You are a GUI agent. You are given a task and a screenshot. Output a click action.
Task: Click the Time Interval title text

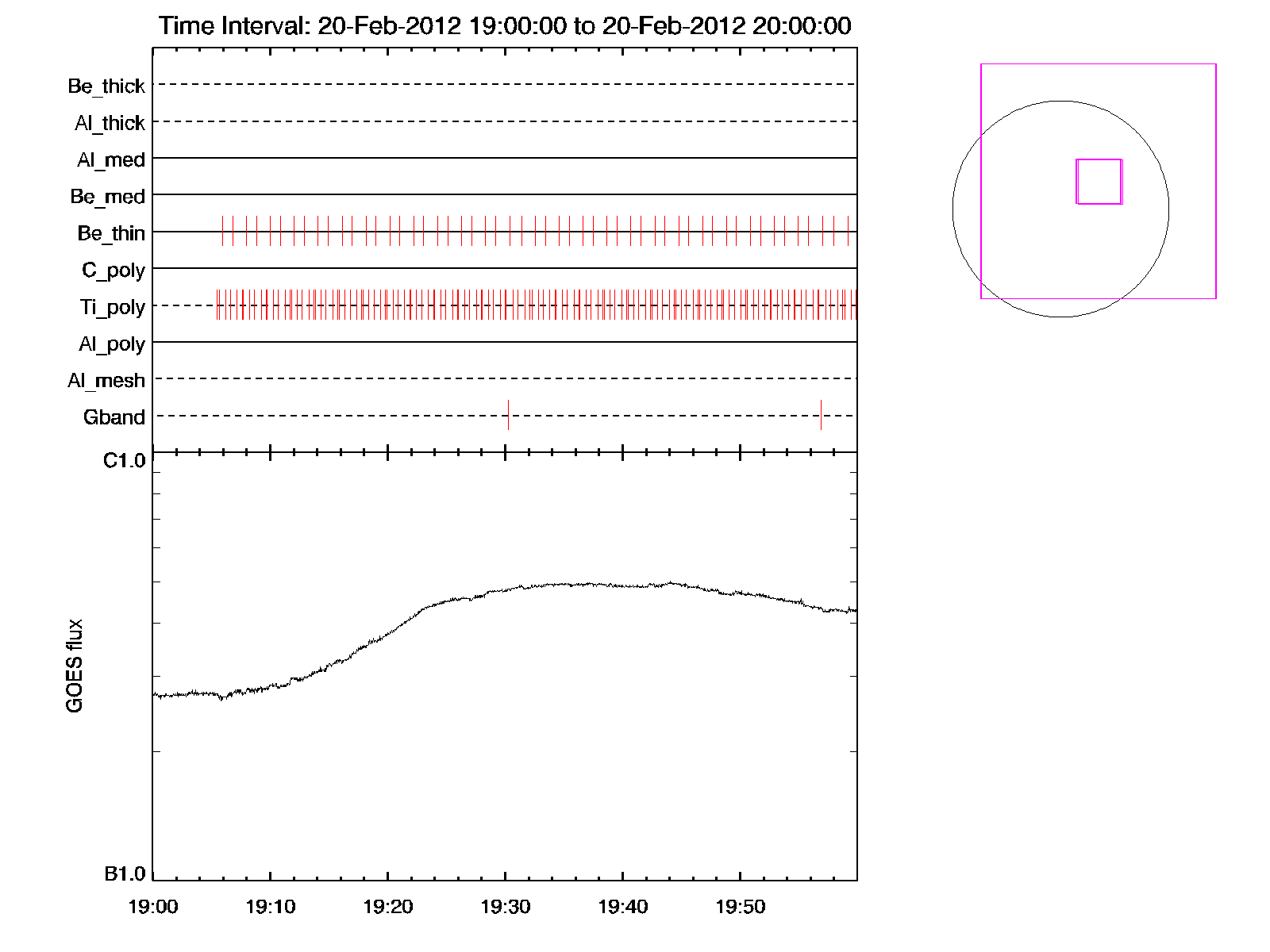505,26
